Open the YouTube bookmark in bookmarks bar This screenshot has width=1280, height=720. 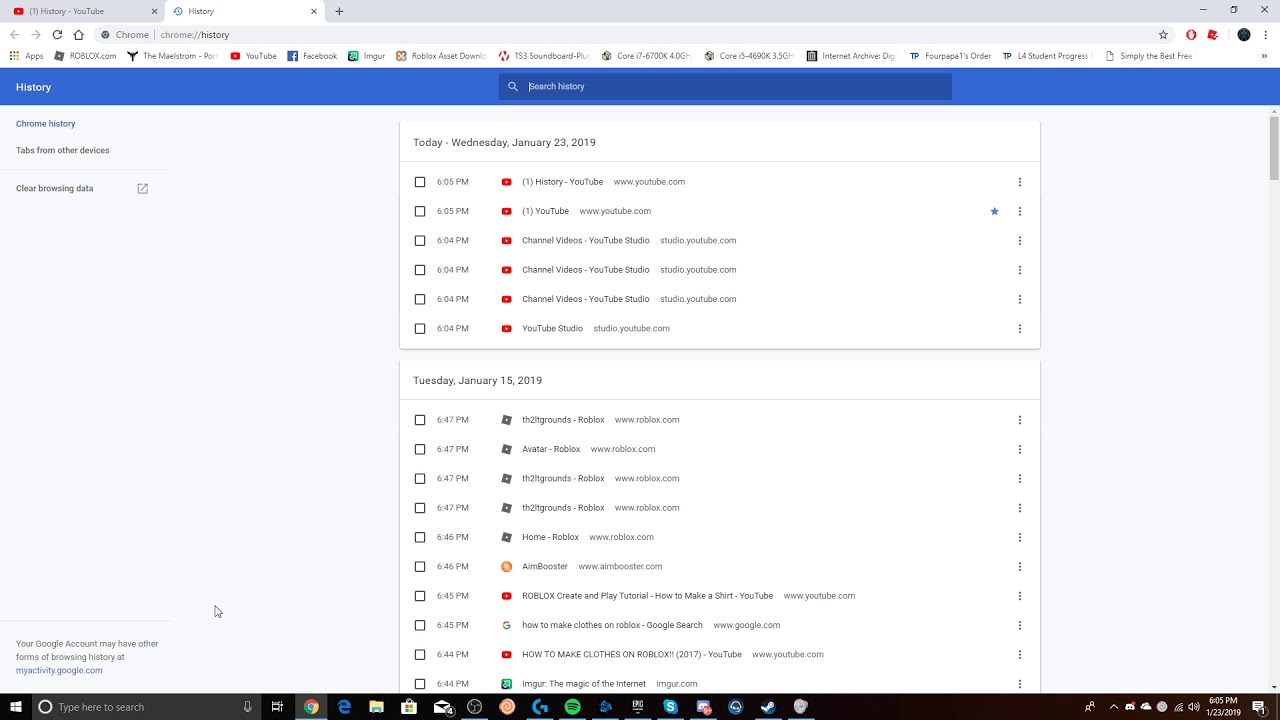253,56
